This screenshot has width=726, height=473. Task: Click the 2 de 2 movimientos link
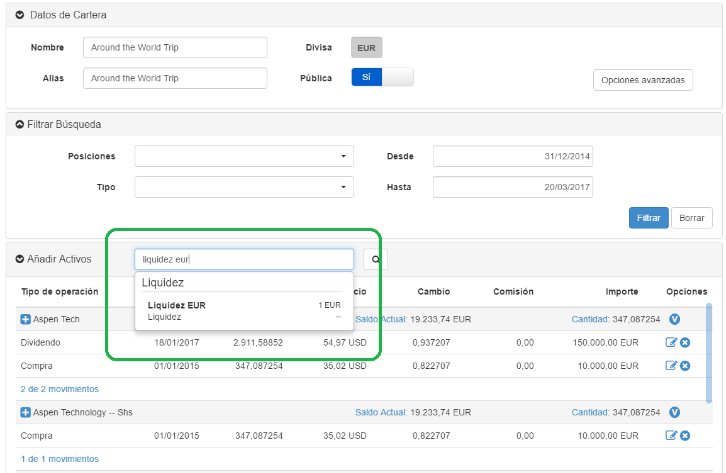point(59,389)
